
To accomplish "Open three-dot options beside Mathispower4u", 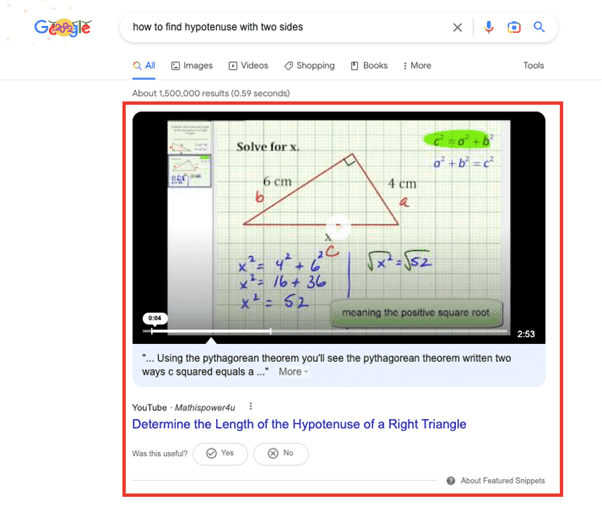I will pos(251,406).
